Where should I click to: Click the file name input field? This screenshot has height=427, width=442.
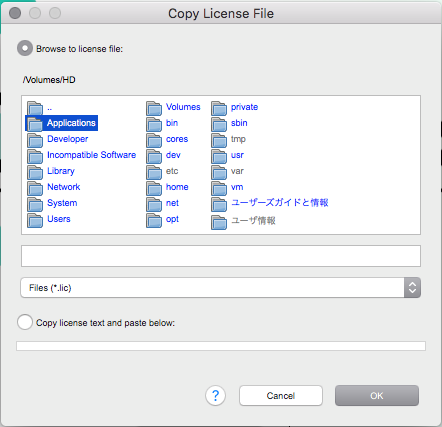pyautogui.click(x=221, y=256)
